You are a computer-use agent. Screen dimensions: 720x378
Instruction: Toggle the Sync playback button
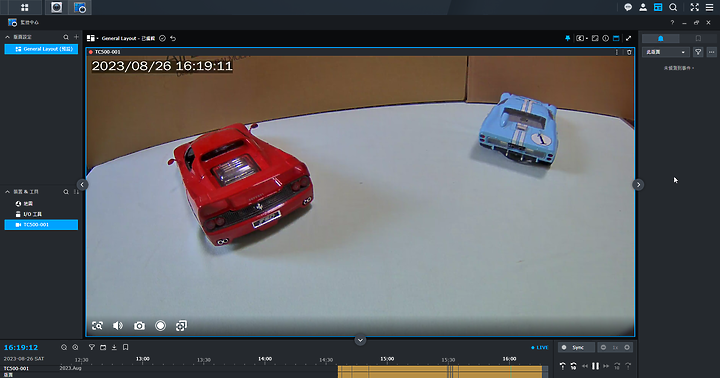point(576,348)
